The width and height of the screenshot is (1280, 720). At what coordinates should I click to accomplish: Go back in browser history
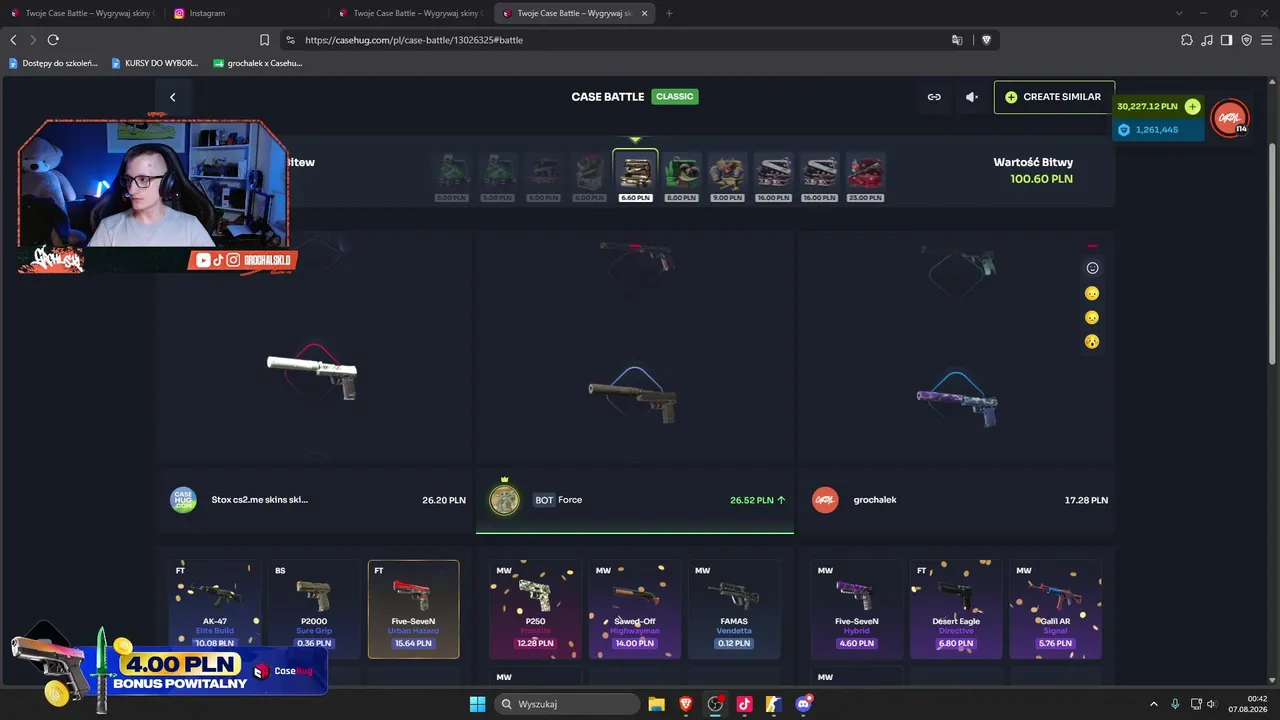pos(13,40)
